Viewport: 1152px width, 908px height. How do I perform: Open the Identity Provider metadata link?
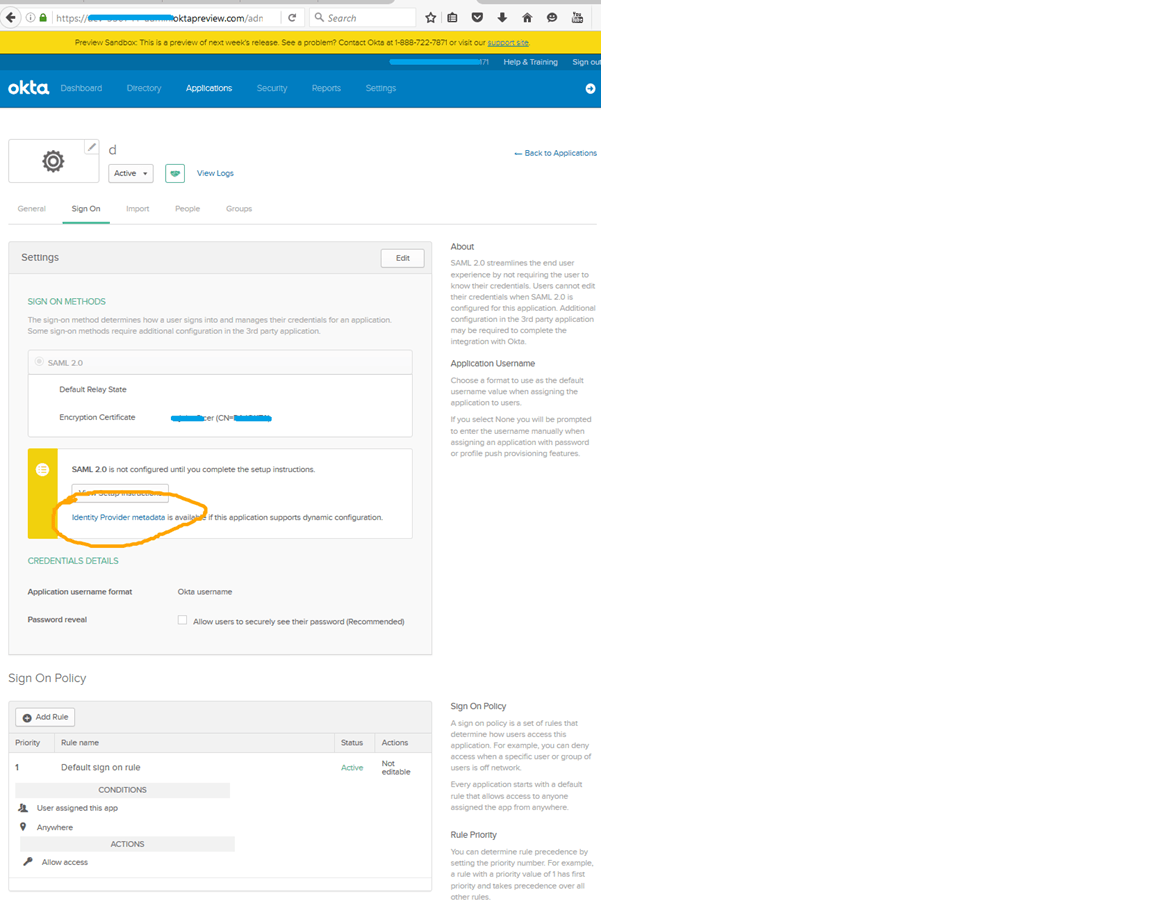[x=118, y=517]
